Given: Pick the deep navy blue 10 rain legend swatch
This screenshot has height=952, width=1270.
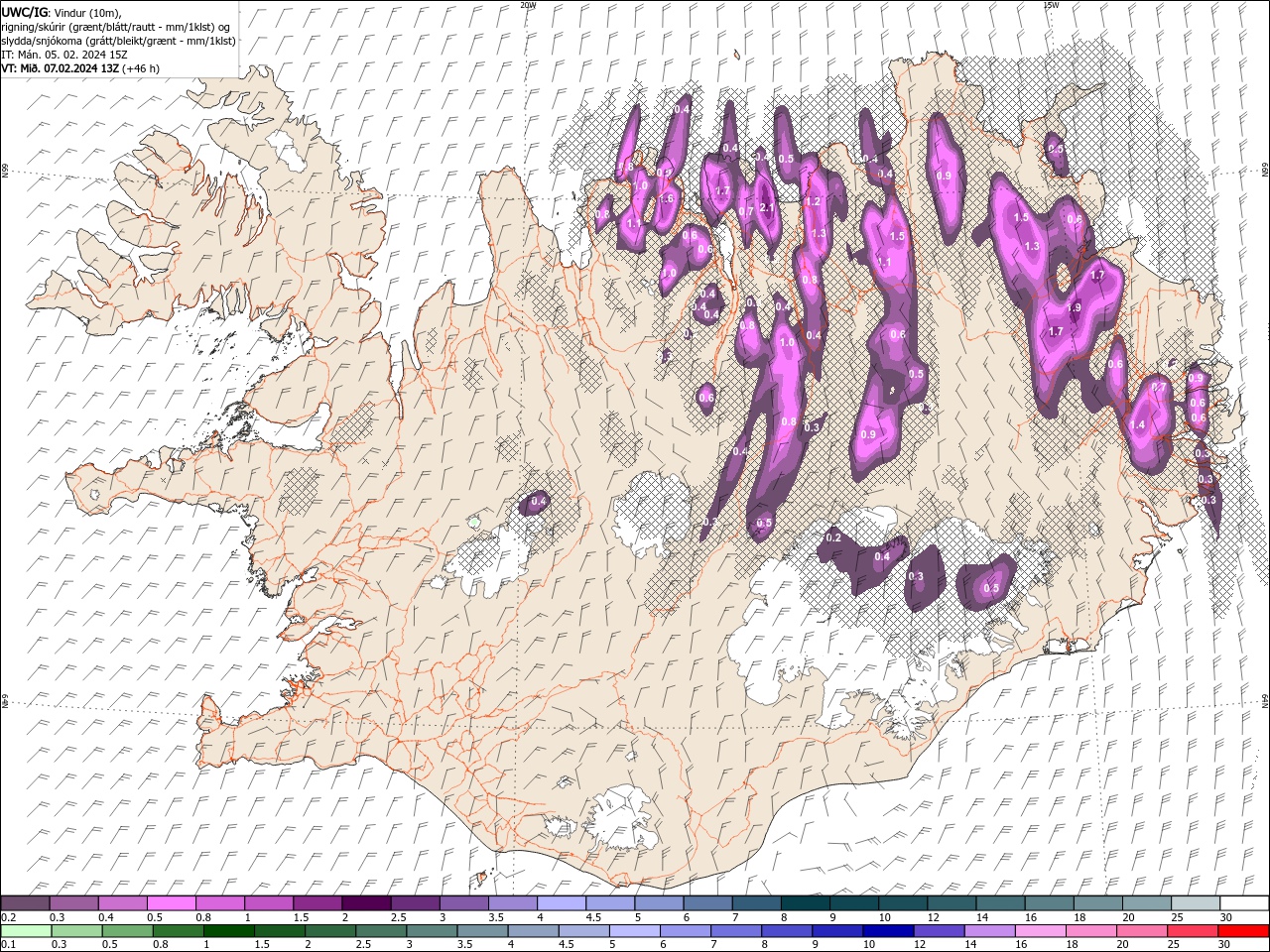Looking at the screenshot, I should (888, 931).
